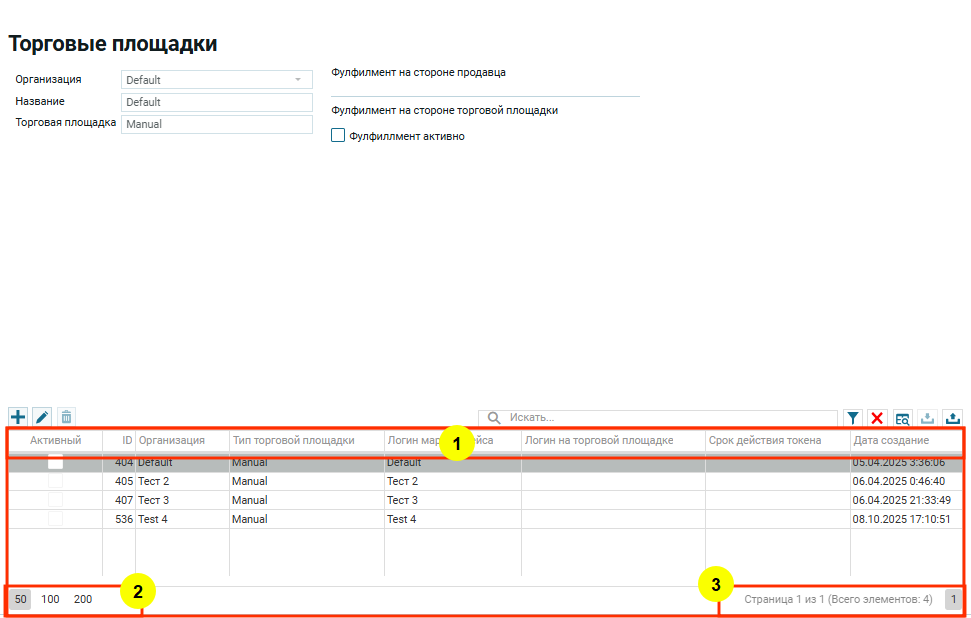Click the plus icon to add a marketplace
This screenshot has height=618, width=971.
[x=18, y=417]
